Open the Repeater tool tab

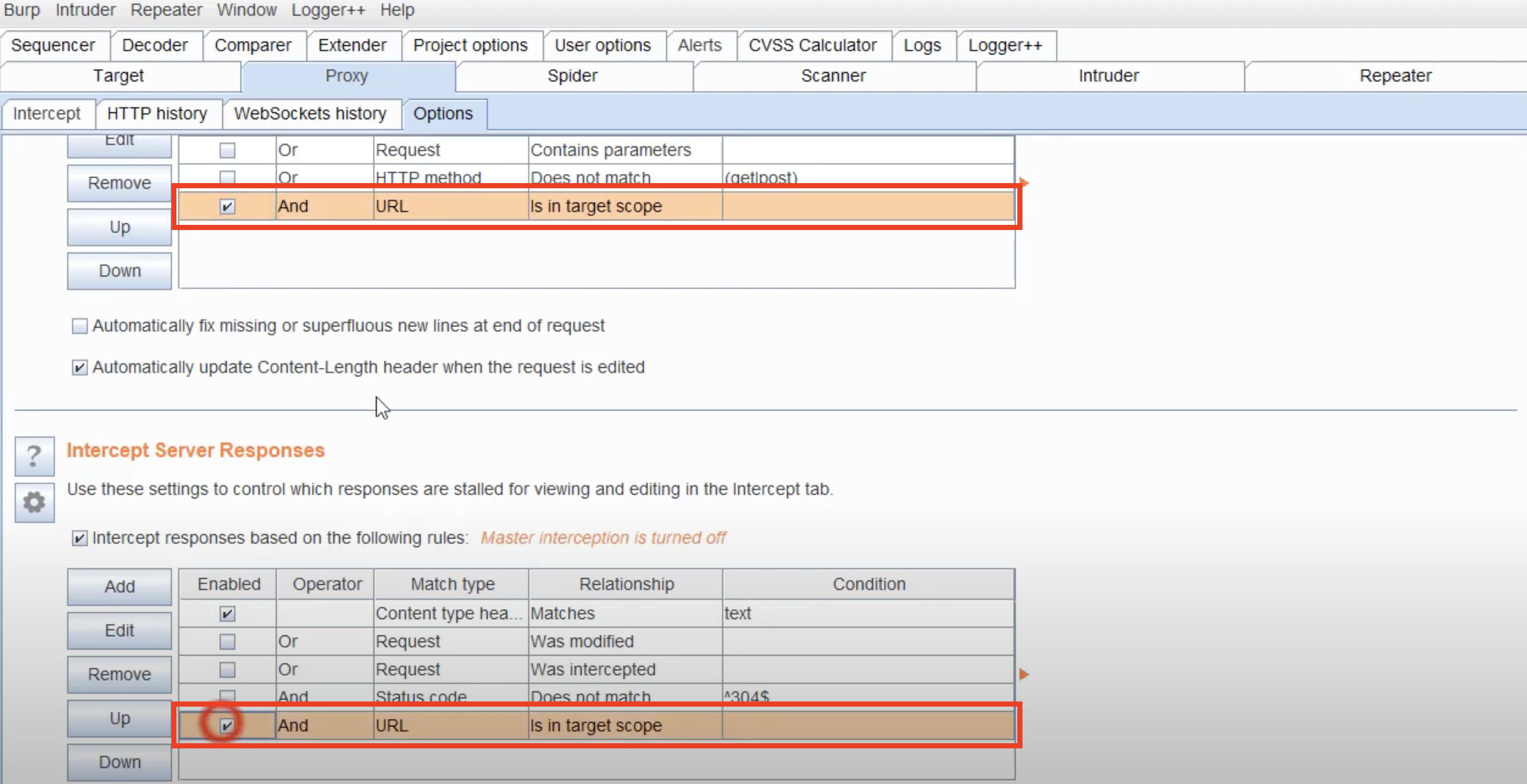click(x=1395, y=76)
